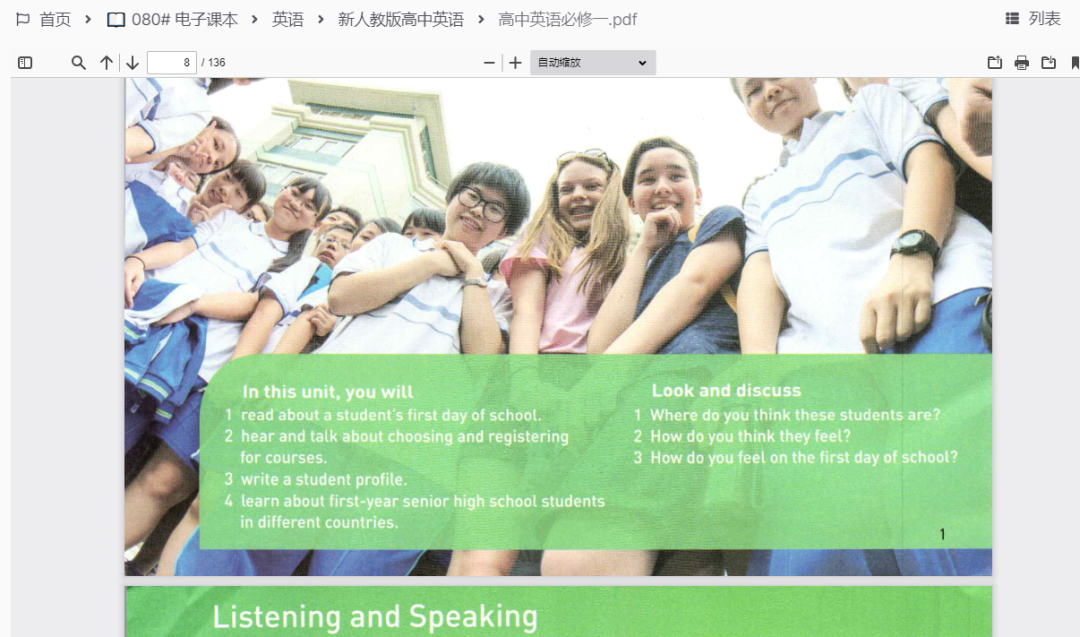Click the bookmark icon at the toolbar edge
This screenshot has height=637, width=1080.
point(1075,63)
